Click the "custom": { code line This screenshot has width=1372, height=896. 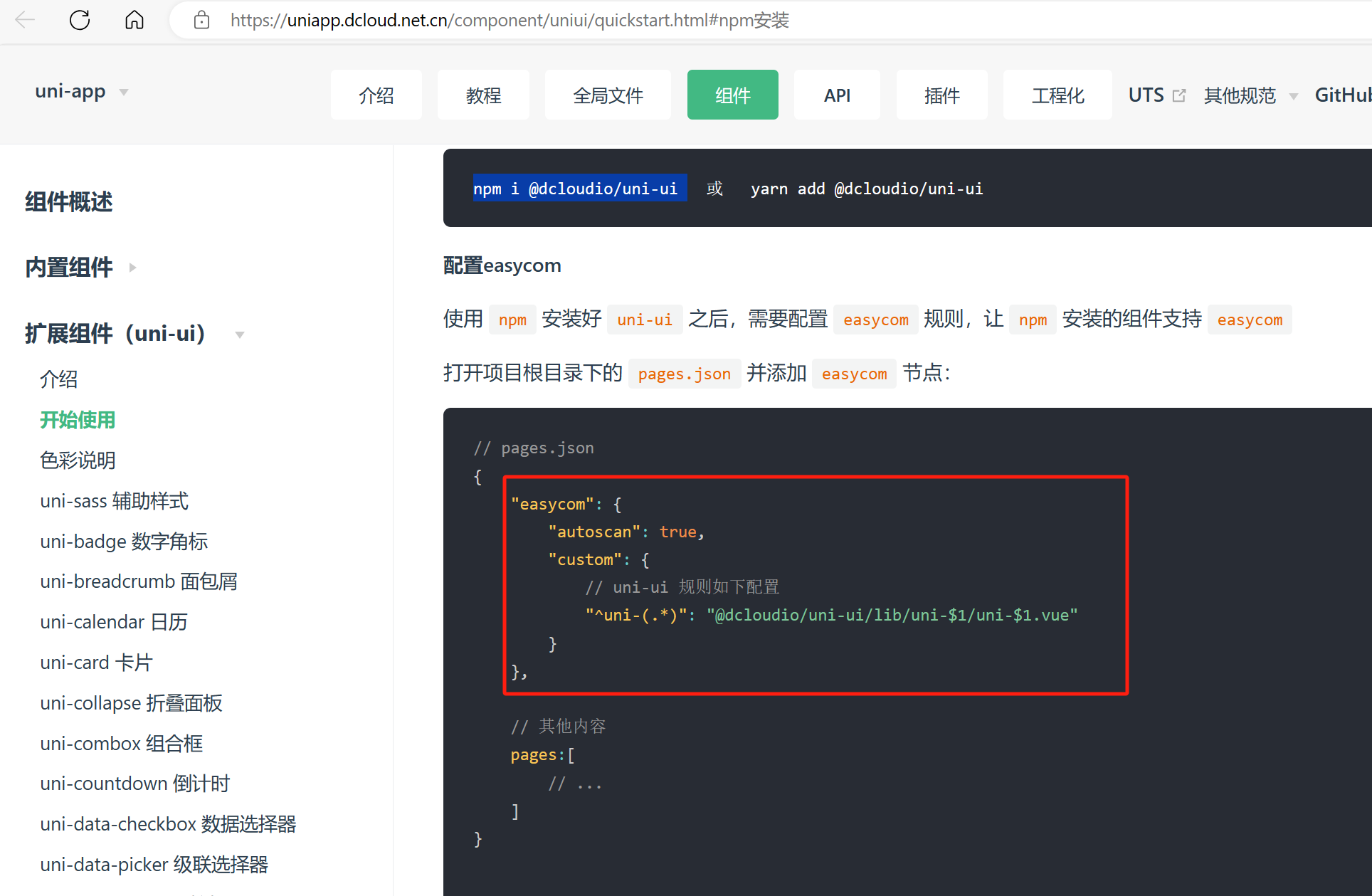[598, 559]
